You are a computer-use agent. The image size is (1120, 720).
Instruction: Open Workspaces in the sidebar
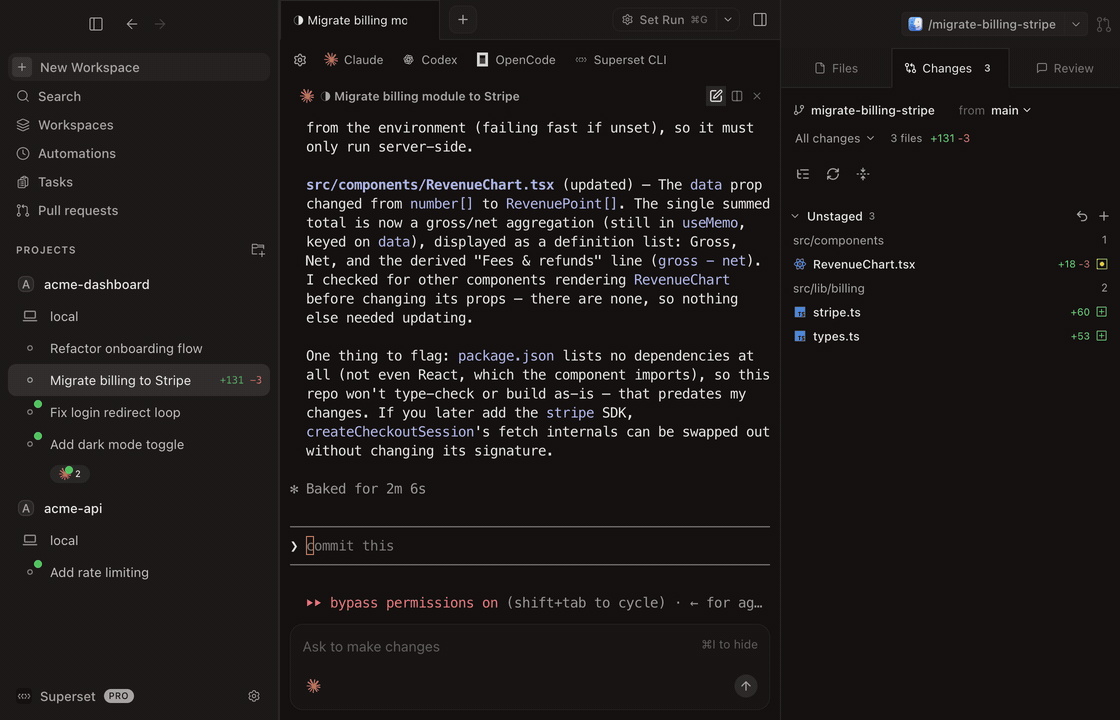pos(139,125)
